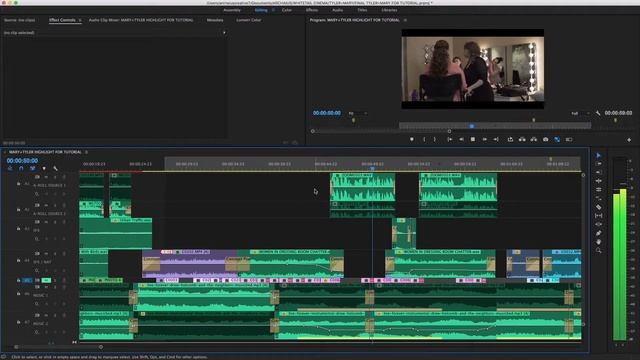Mute the MUSIC 2 track
Screen dimensions: 640x360
point(46,316)
